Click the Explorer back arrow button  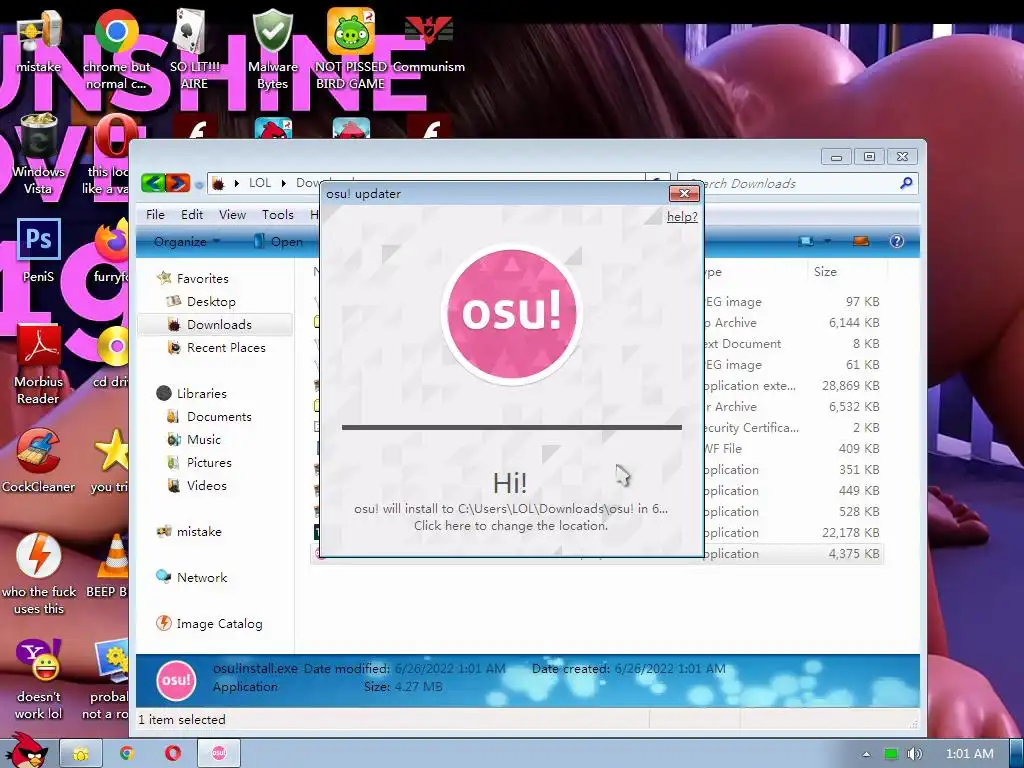153,183
